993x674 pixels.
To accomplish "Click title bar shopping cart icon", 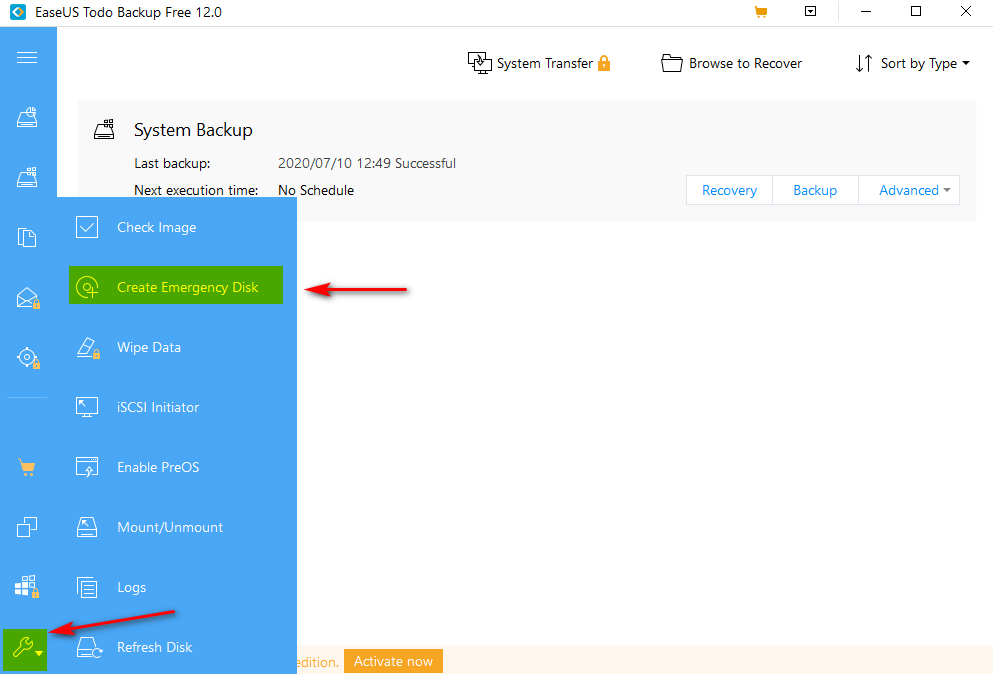I will (x=761, y=11).
